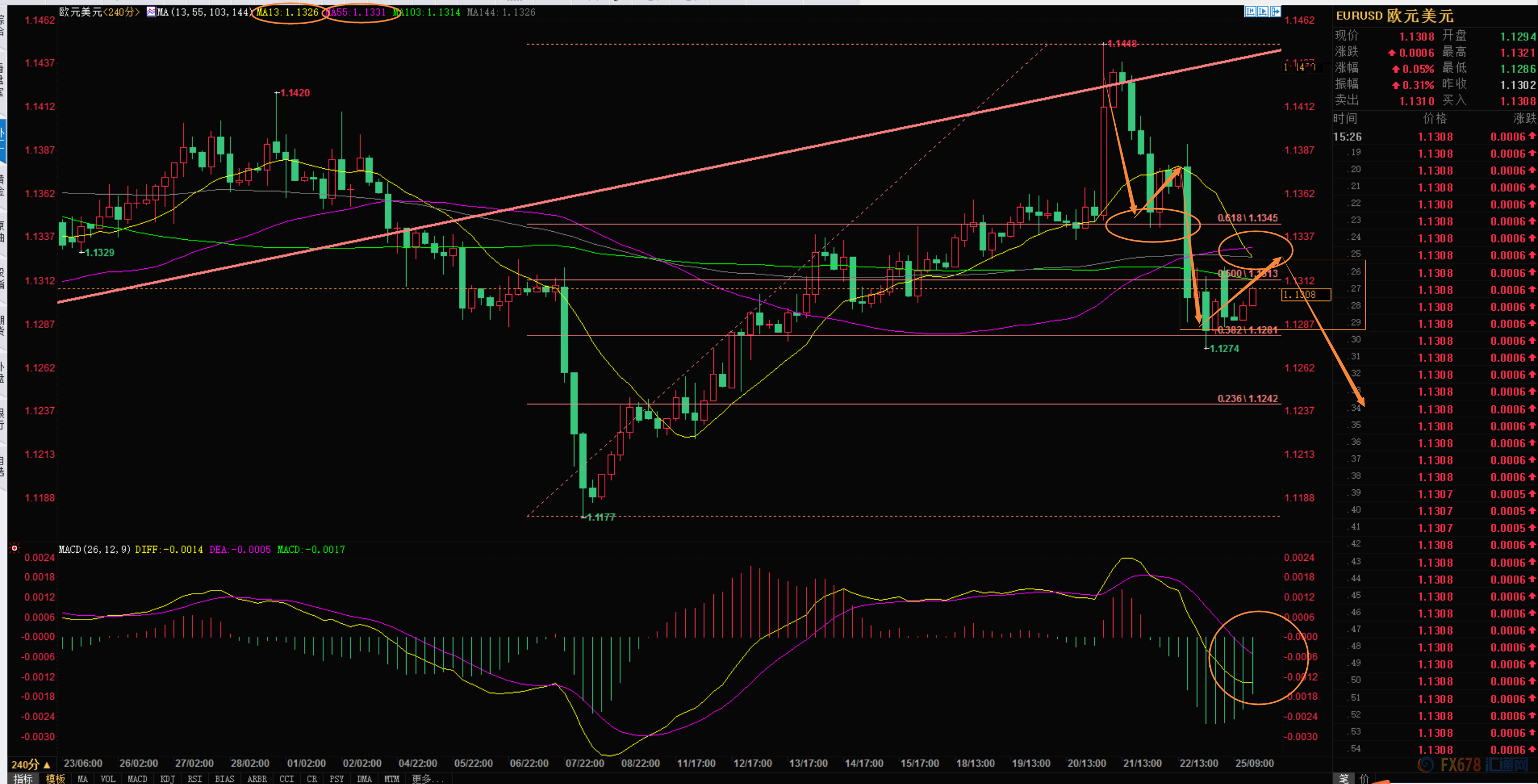Image resolution: width=1538 pixels, height=784 pixels.
Task: Click the exit-arrow icon above the chart
Action: (x=1275, y=11)
